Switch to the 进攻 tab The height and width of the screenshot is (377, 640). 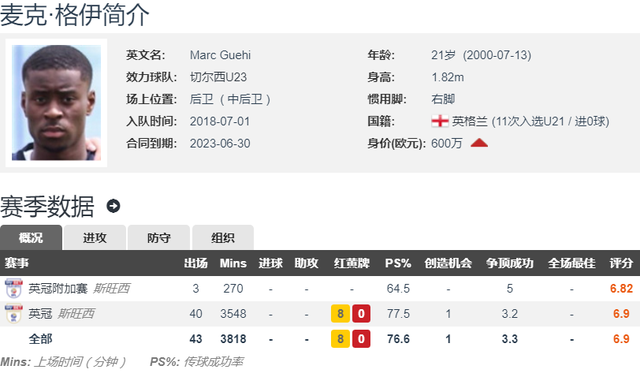[x=95, y=237]
